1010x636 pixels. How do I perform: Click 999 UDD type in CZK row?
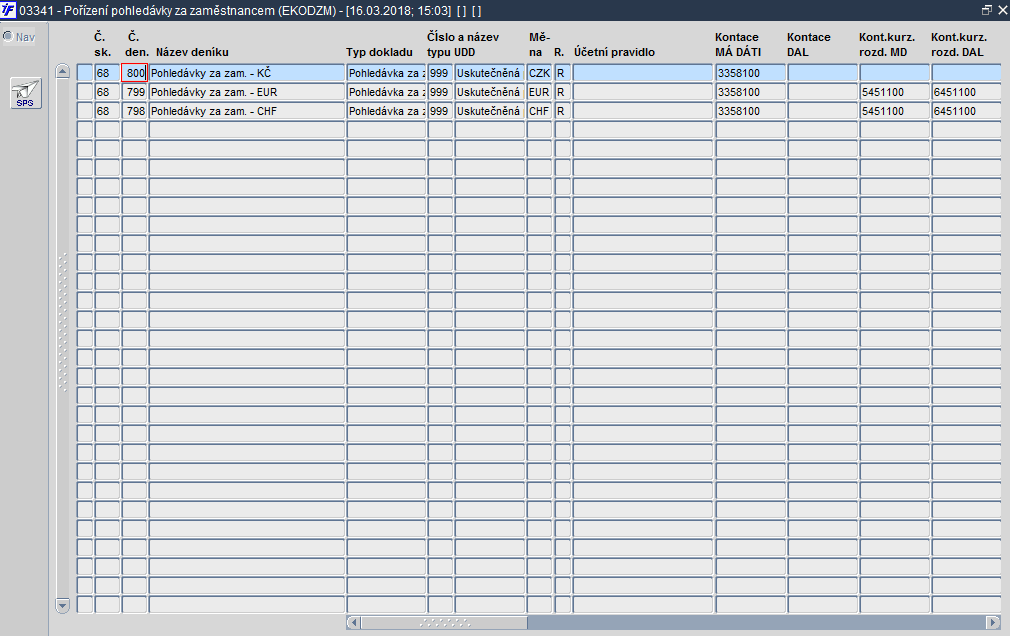point(440,73)
